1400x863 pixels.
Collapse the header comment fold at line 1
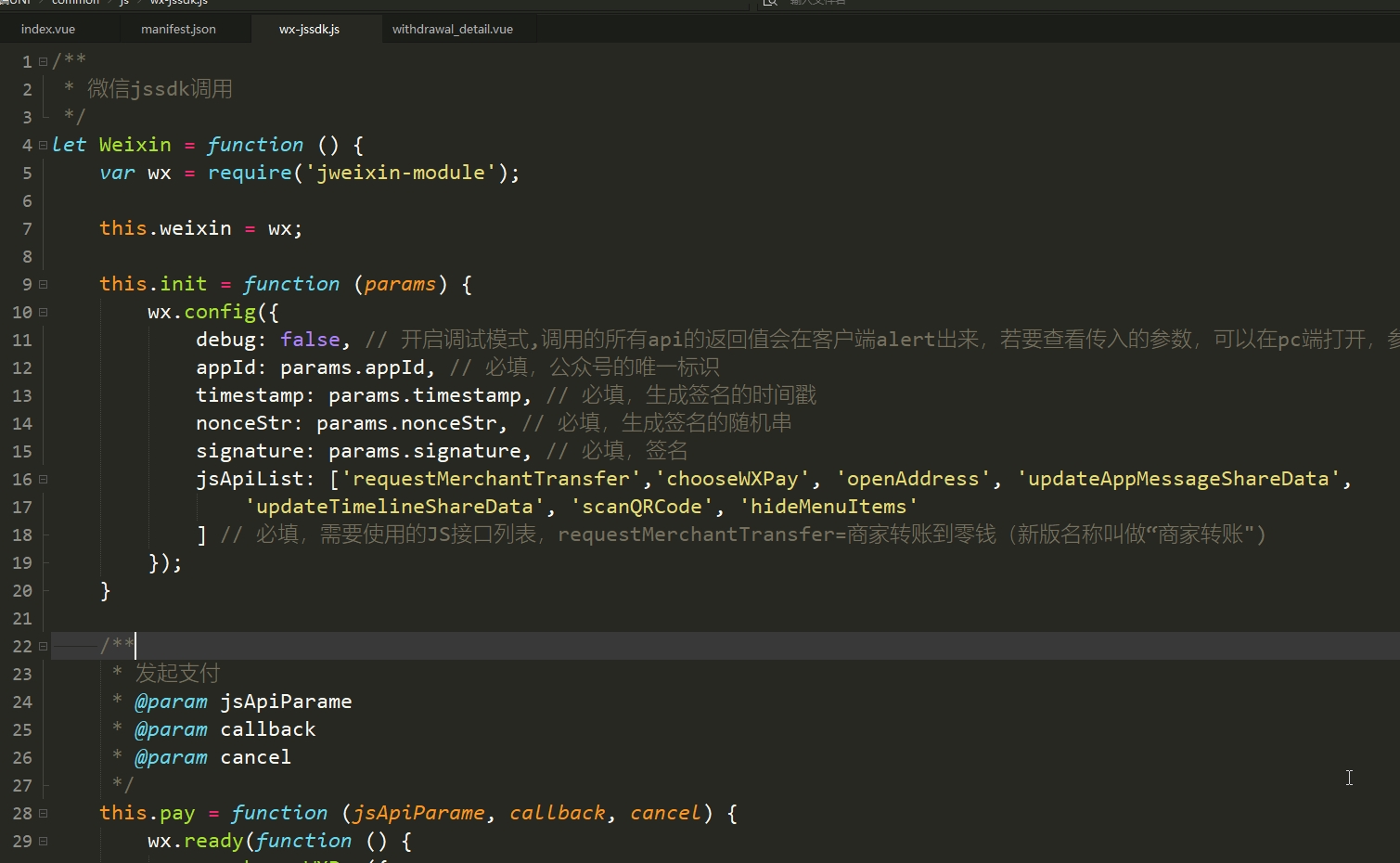coord(43,62)
